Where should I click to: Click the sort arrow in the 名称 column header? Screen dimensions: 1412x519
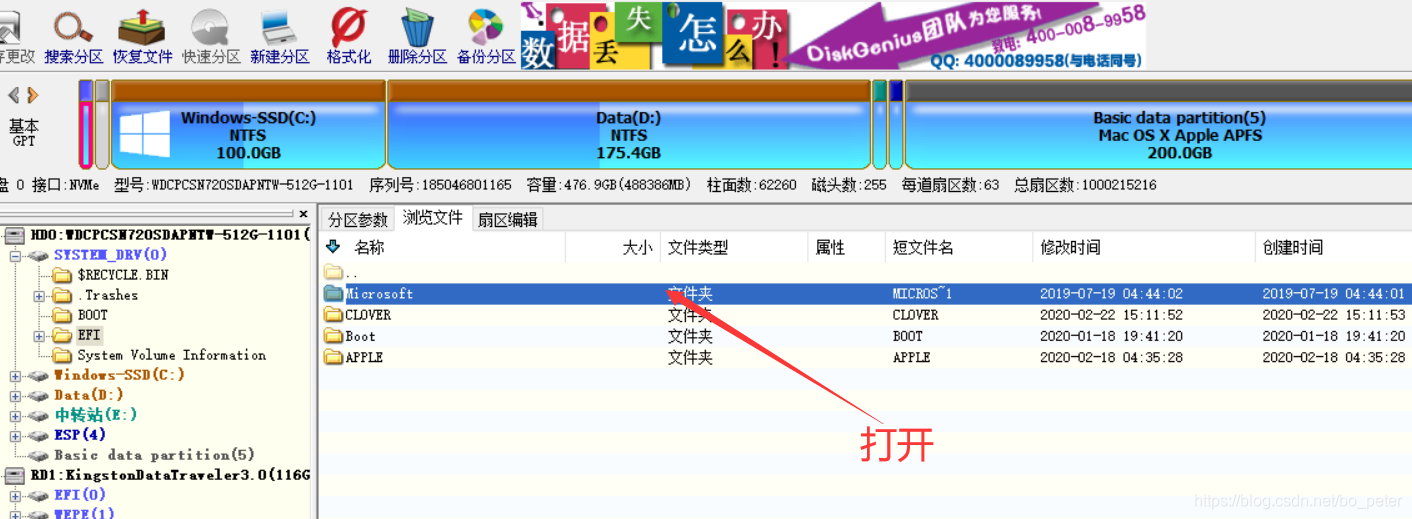333,247
